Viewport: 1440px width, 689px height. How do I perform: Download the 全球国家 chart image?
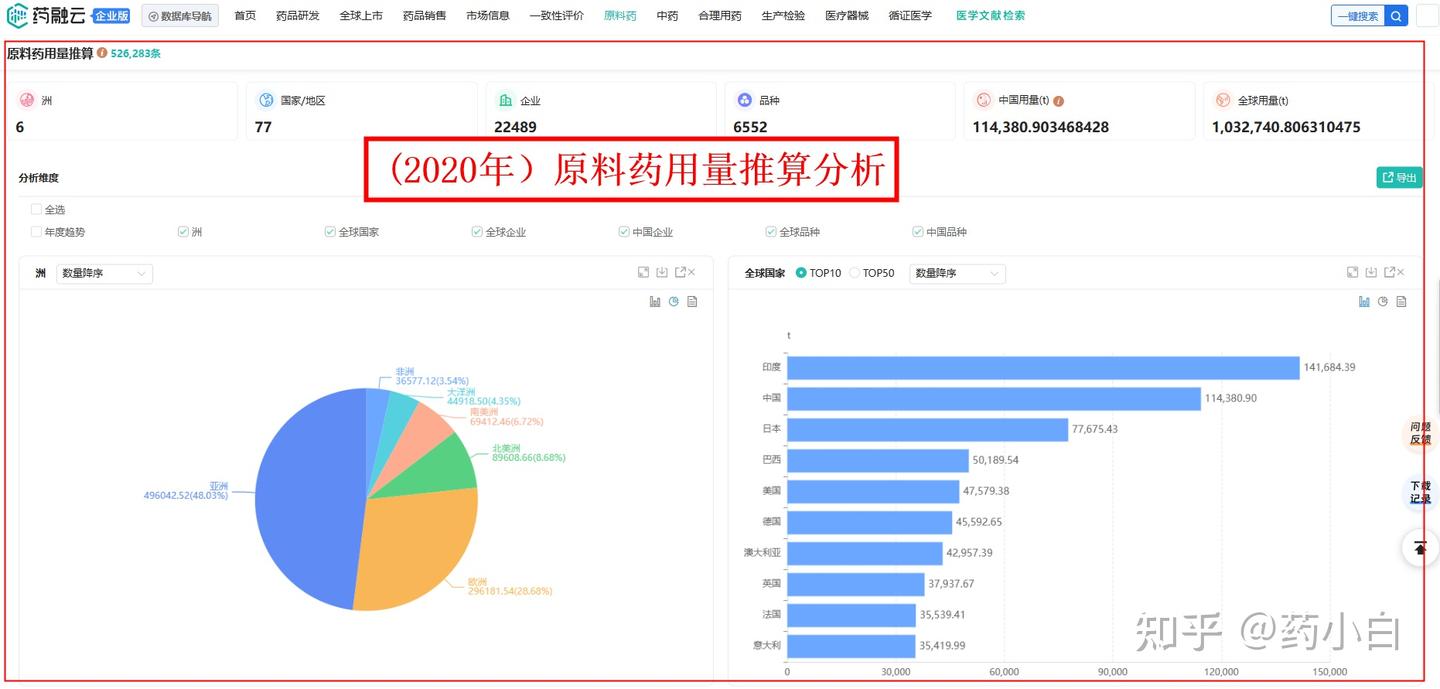click(x=1371, y=272)
